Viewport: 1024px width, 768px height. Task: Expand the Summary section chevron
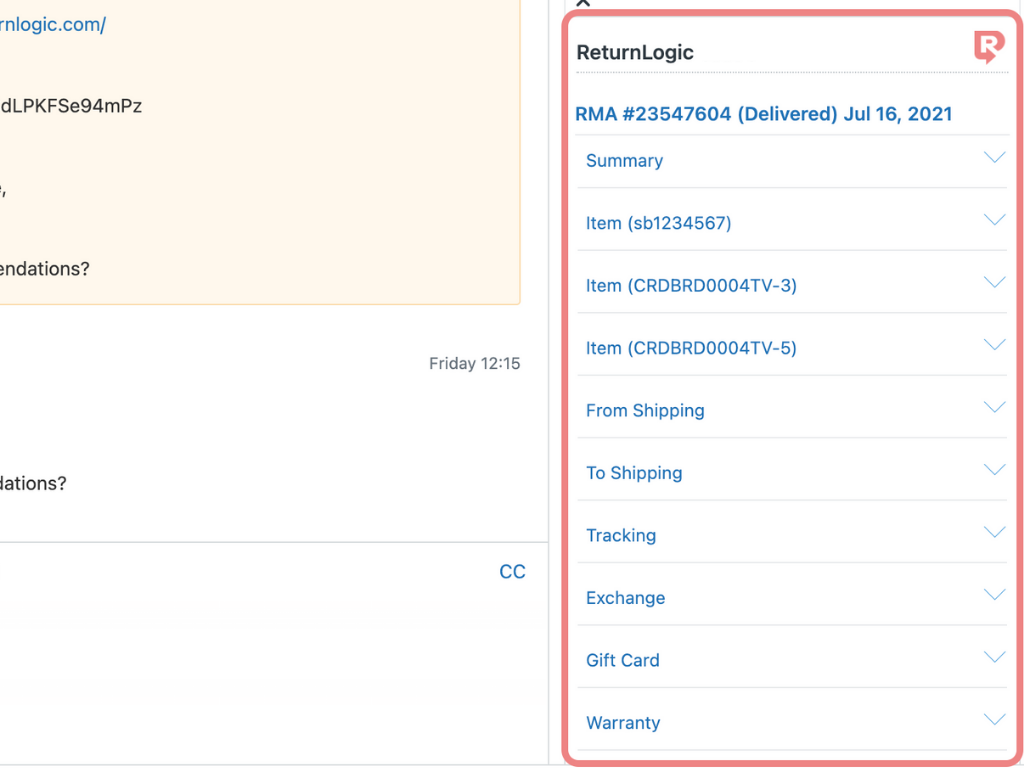point(993,158)
